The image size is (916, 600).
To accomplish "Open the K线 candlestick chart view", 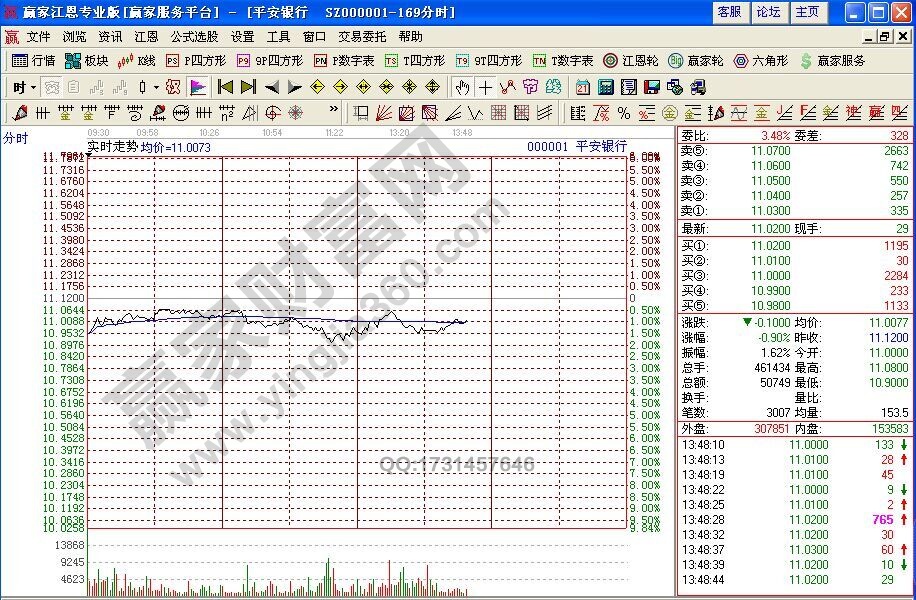I will (135, 61).
